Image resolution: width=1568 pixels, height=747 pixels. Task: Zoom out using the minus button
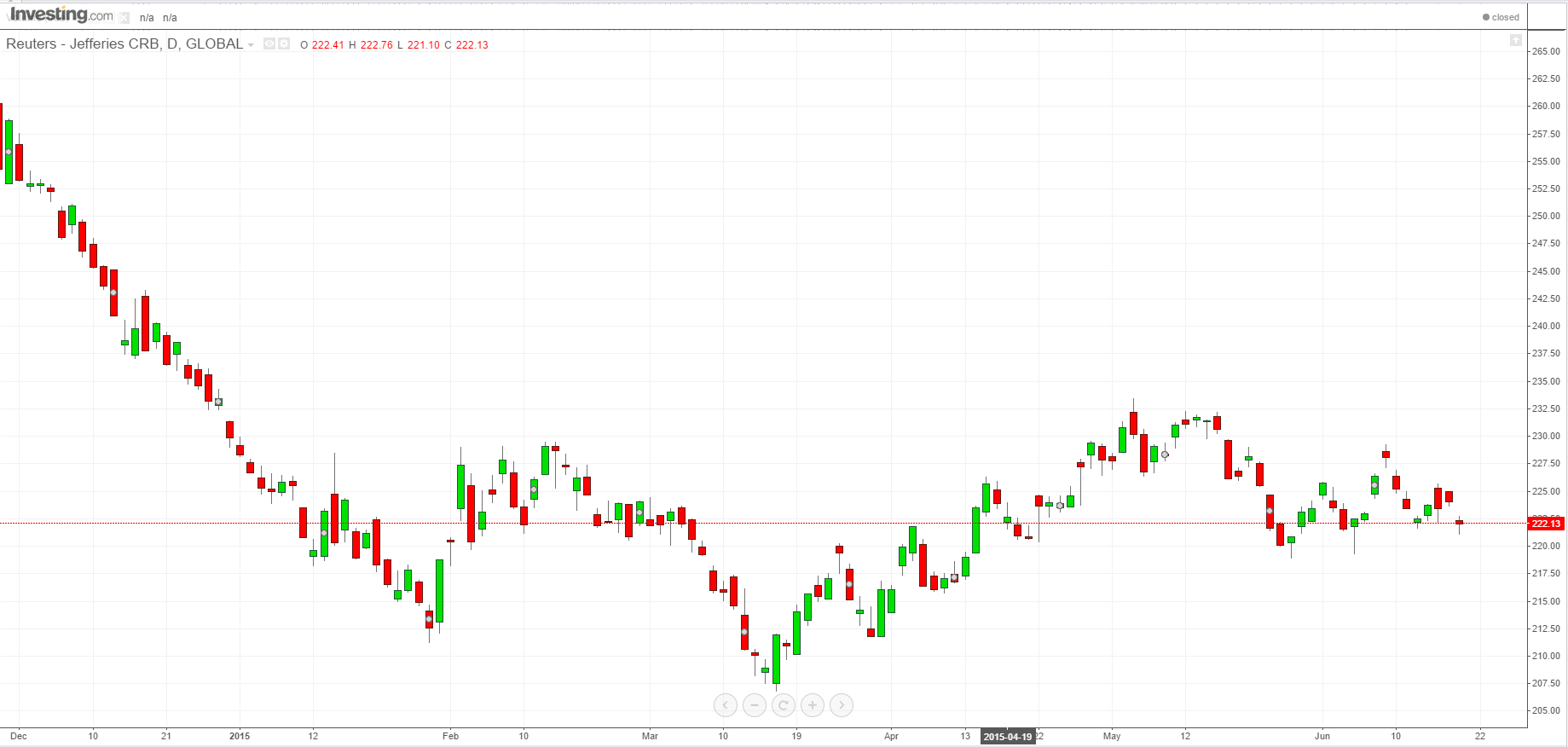(755, 705)
